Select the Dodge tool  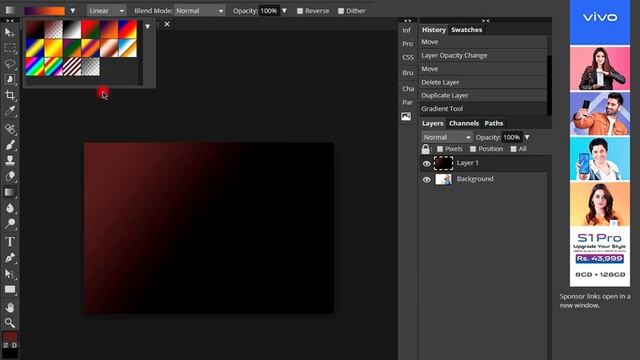[9, 224]
